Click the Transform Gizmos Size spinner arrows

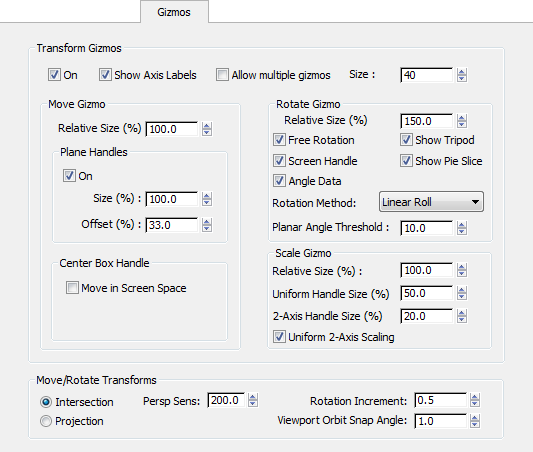click(x=462, y=75)
